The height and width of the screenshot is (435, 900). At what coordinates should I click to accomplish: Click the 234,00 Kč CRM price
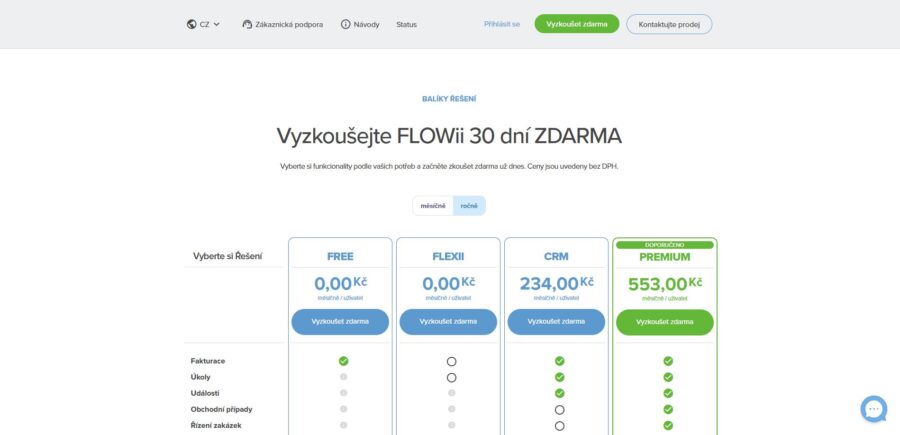(556, 283)
